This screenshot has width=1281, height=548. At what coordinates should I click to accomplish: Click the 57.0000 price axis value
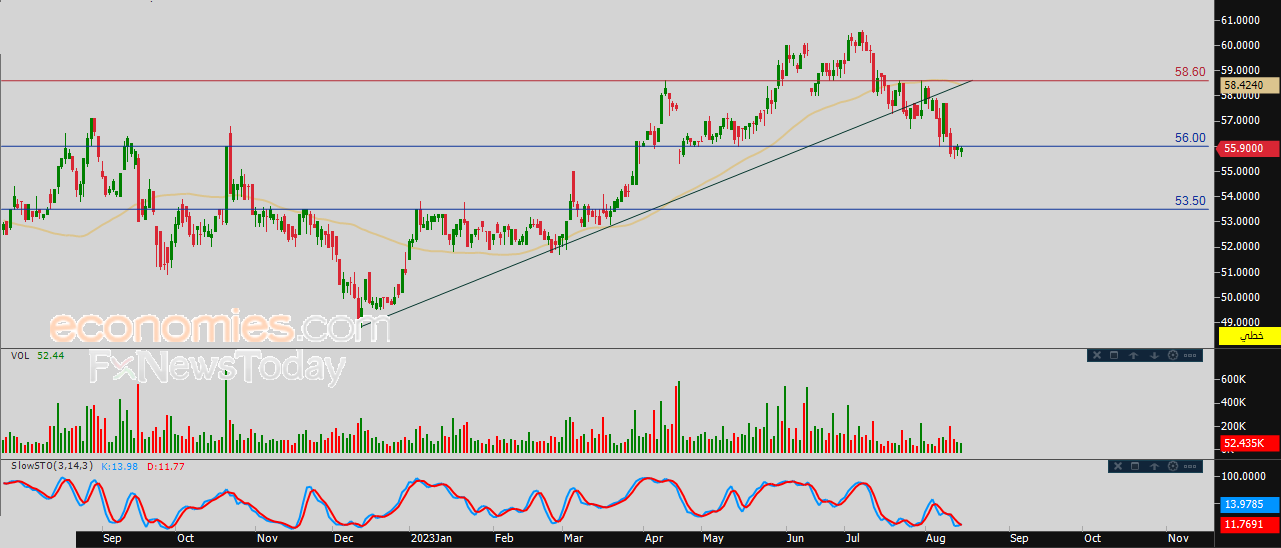tap(1240, 121)
